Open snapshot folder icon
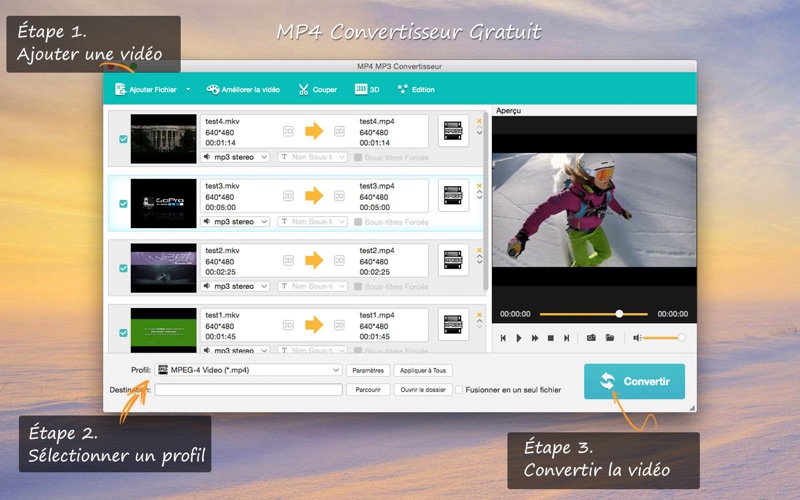Viewport: 800px width, 500px height. coord(610,338)
